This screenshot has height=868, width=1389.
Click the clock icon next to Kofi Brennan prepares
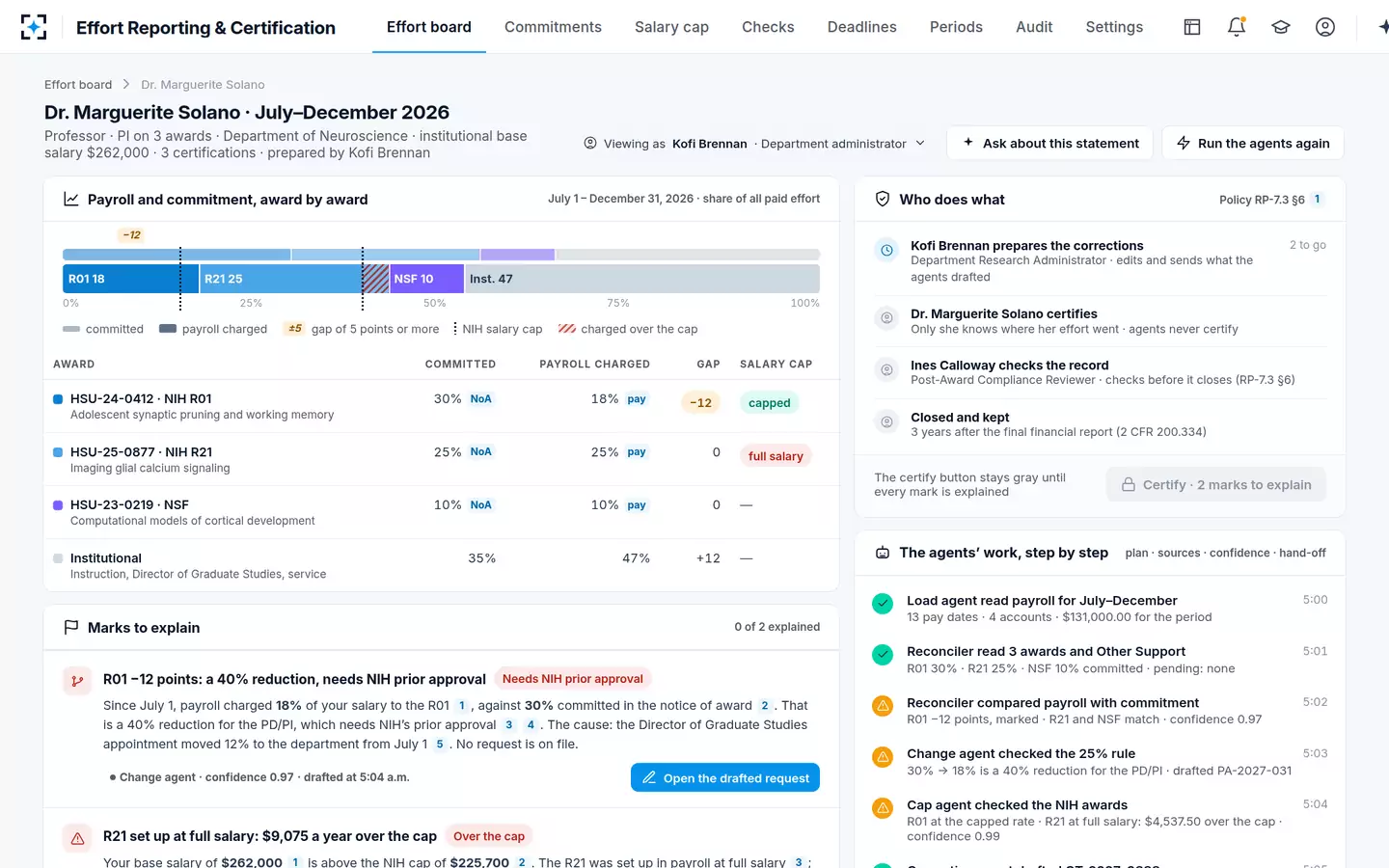point(886,250)
